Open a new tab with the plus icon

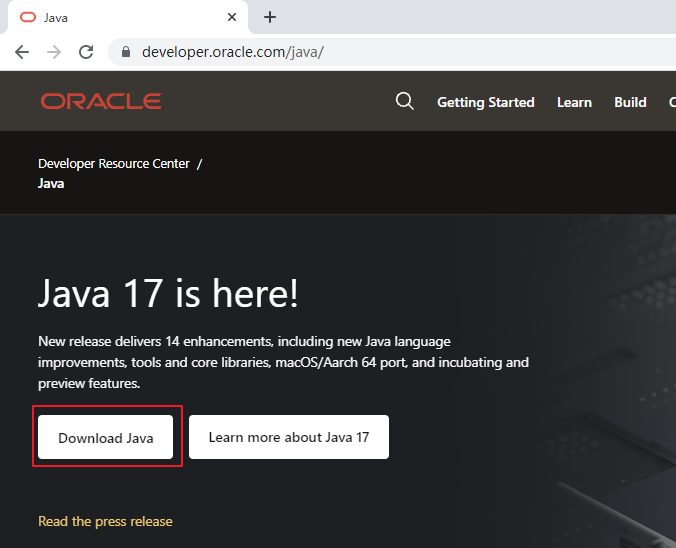point(270,17)
